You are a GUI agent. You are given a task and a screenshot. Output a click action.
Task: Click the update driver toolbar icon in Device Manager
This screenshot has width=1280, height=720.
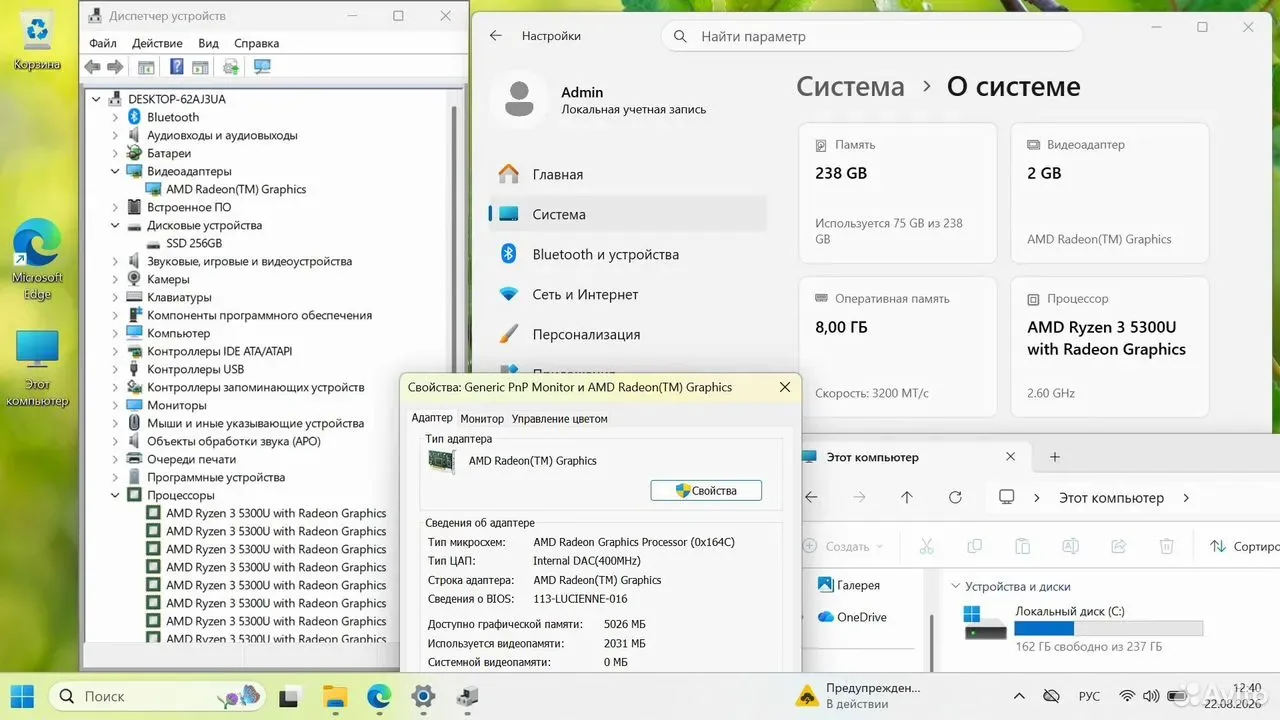tap(231, 67)
